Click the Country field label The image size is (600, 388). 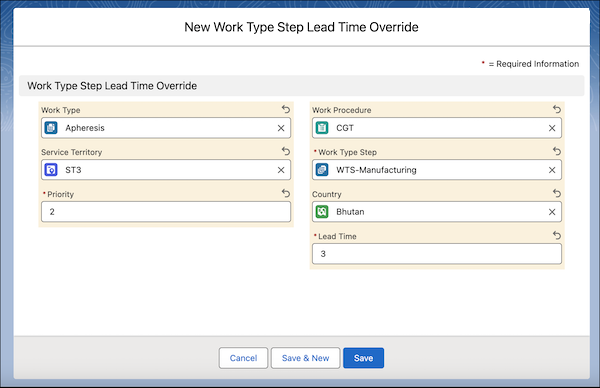(x=327, y=194)
